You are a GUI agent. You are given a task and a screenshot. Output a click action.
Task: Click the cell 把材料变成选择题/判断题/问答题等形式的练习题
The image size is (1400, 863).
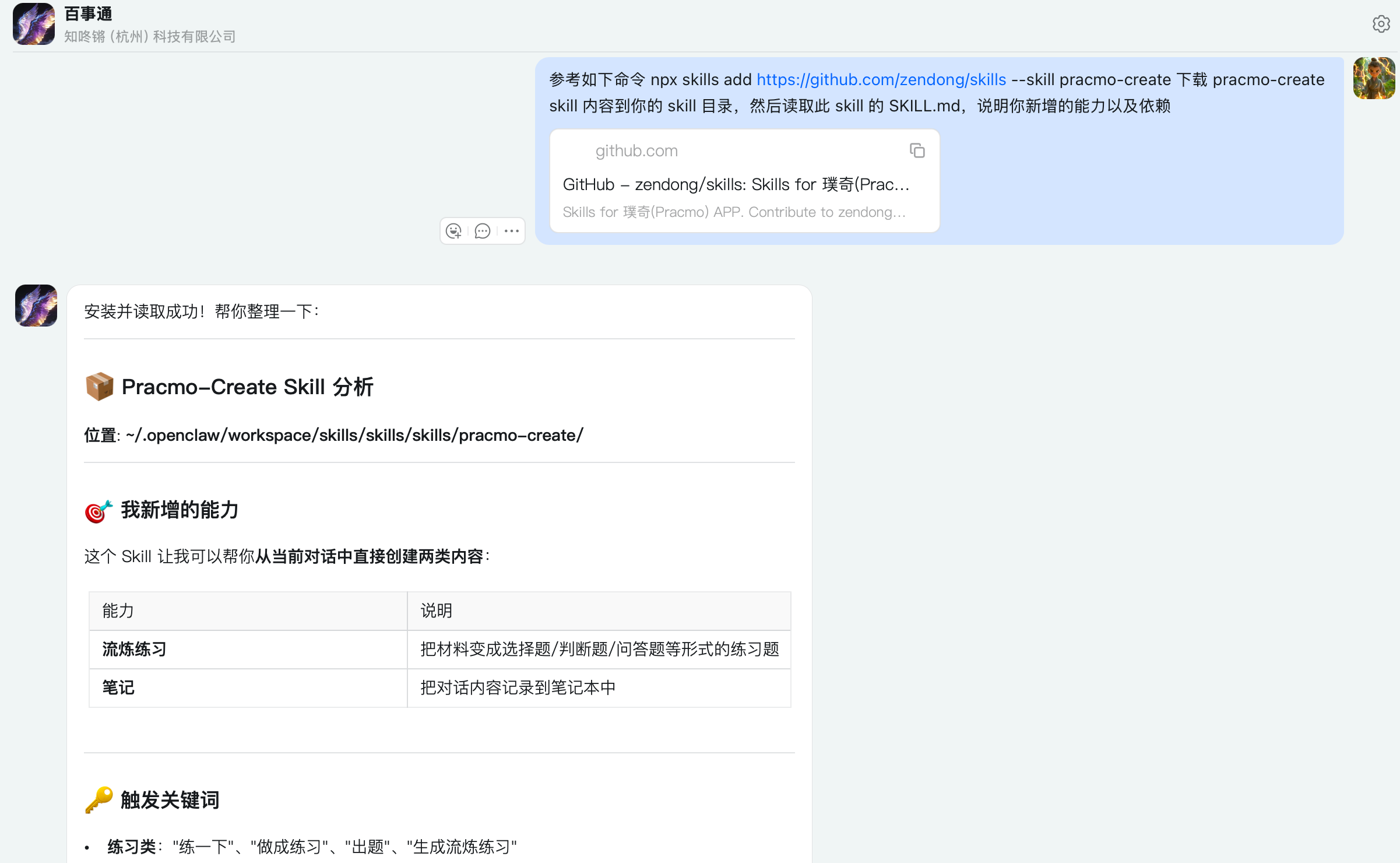(599, 650)
